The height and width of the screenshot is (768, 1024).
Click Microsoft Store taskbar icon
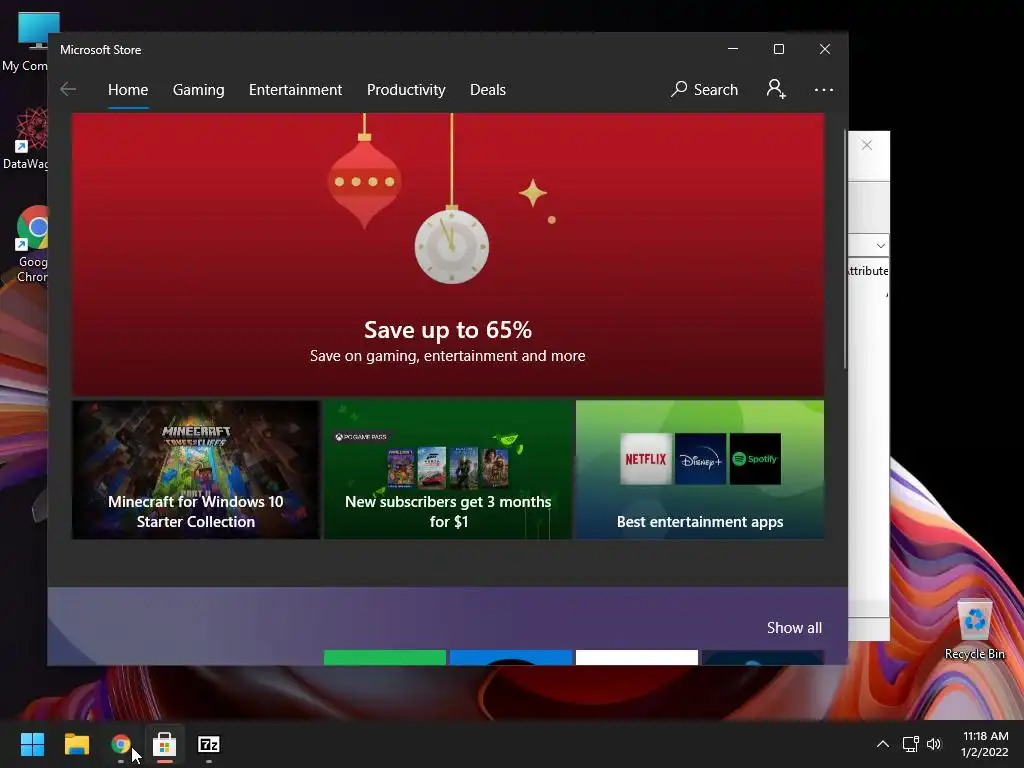pos(165,744)
